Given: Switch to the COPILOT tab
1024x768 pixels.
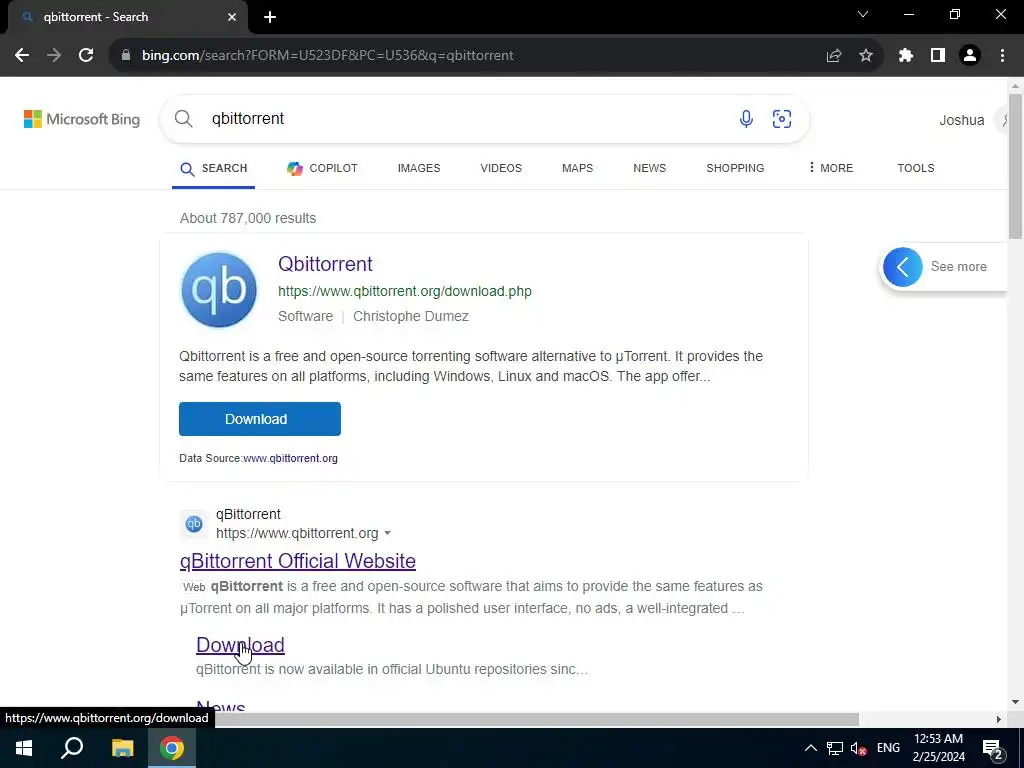Looking at the screenshot, I should click(322, 168).
